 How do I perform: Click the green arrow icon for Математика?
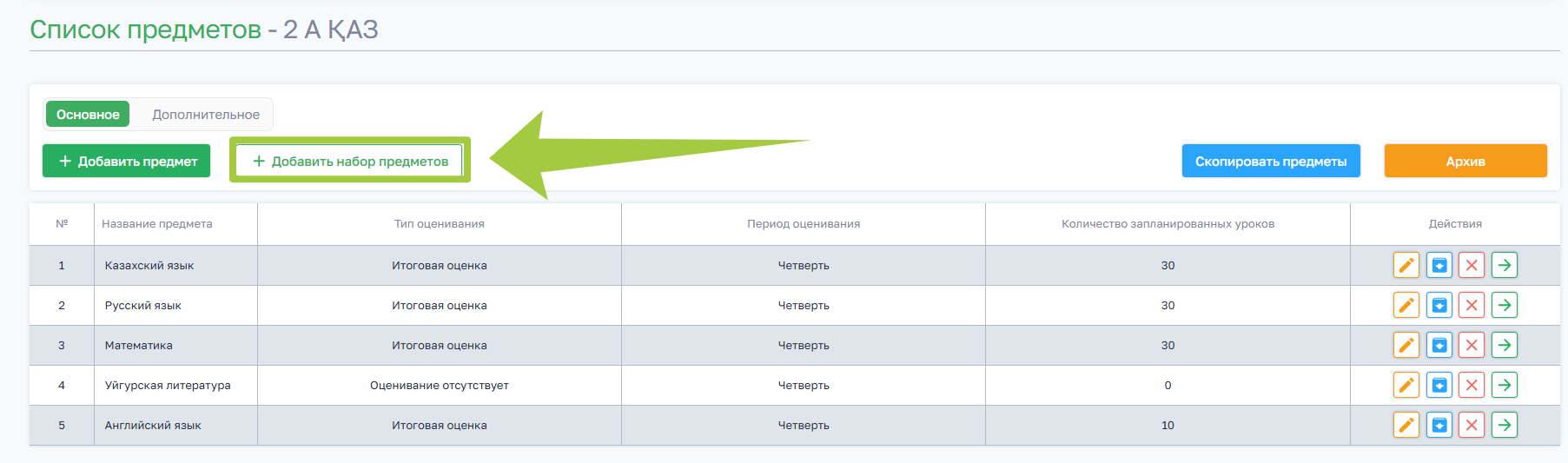pos(1505,345)
